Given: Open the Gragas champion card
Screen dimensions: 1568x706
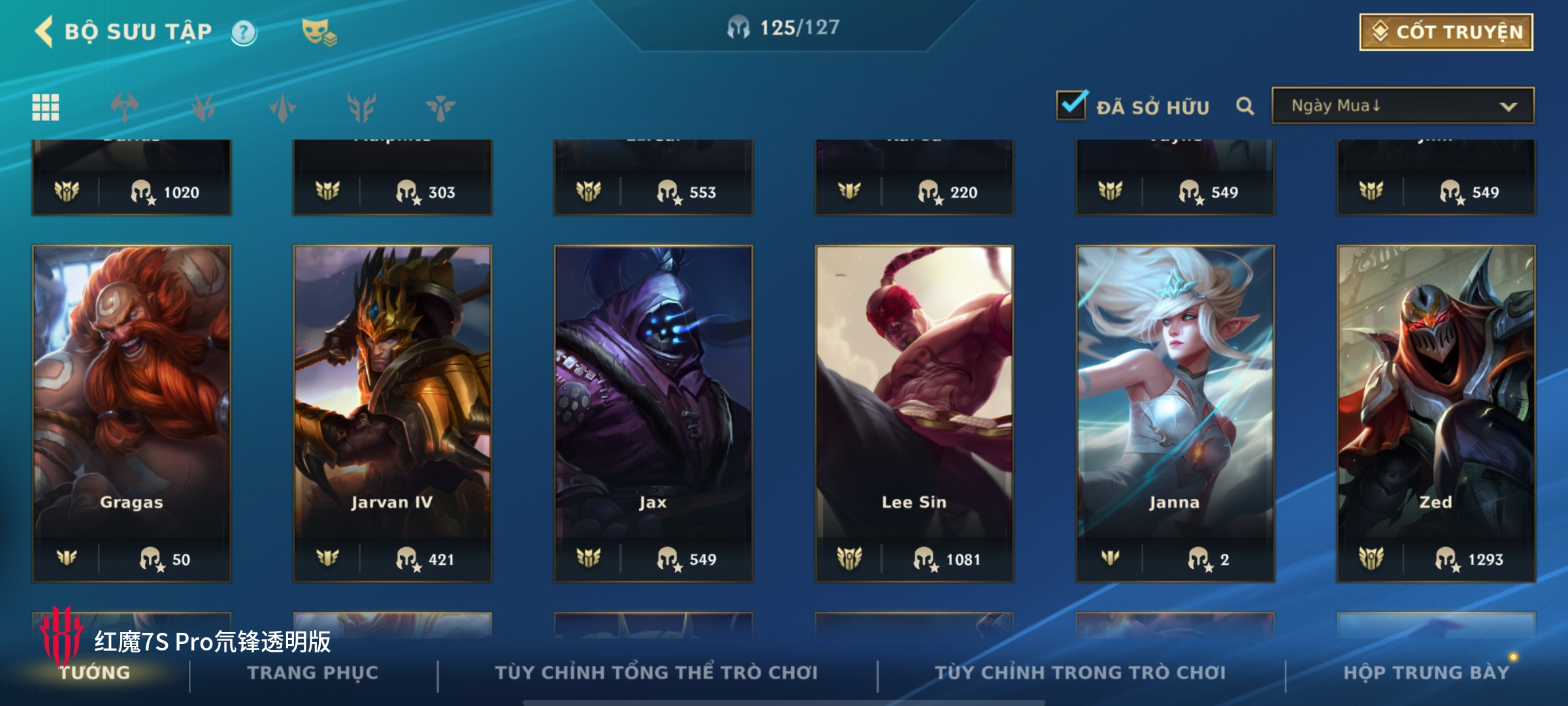Looking at the screenshot, I should tap(131, 413).
